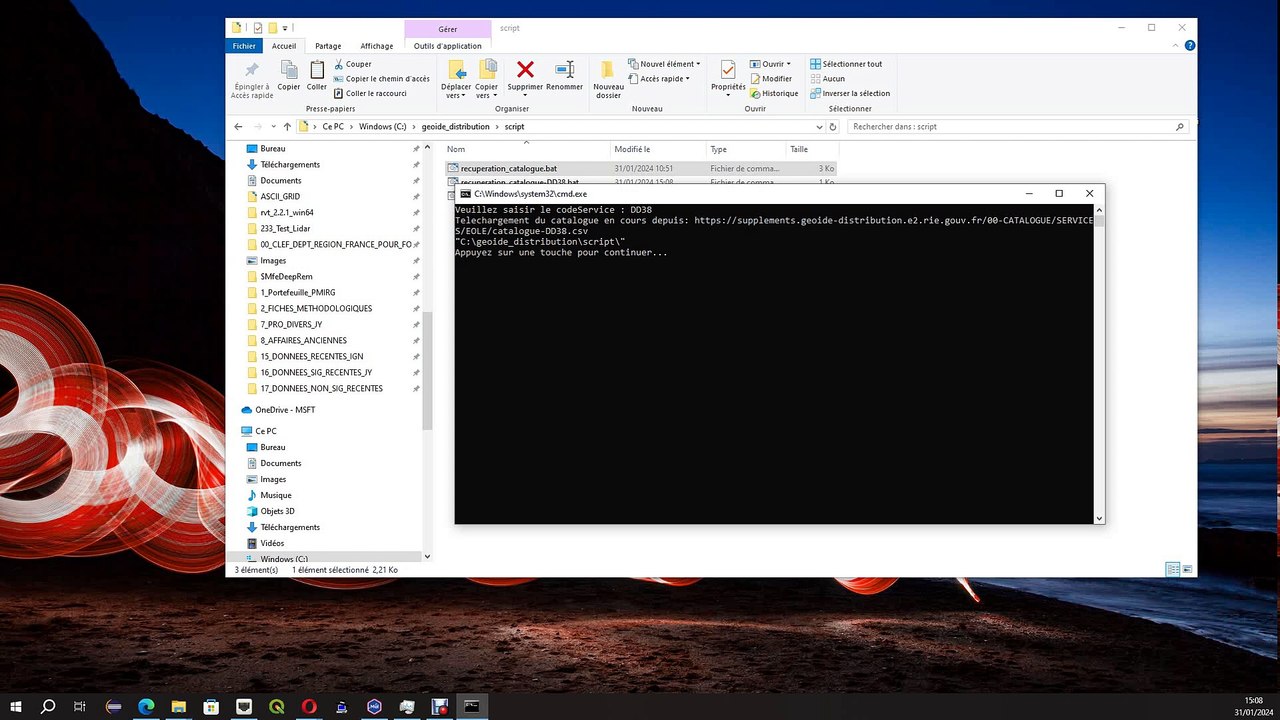Refresh the script folder view

(x=833, y=127)
